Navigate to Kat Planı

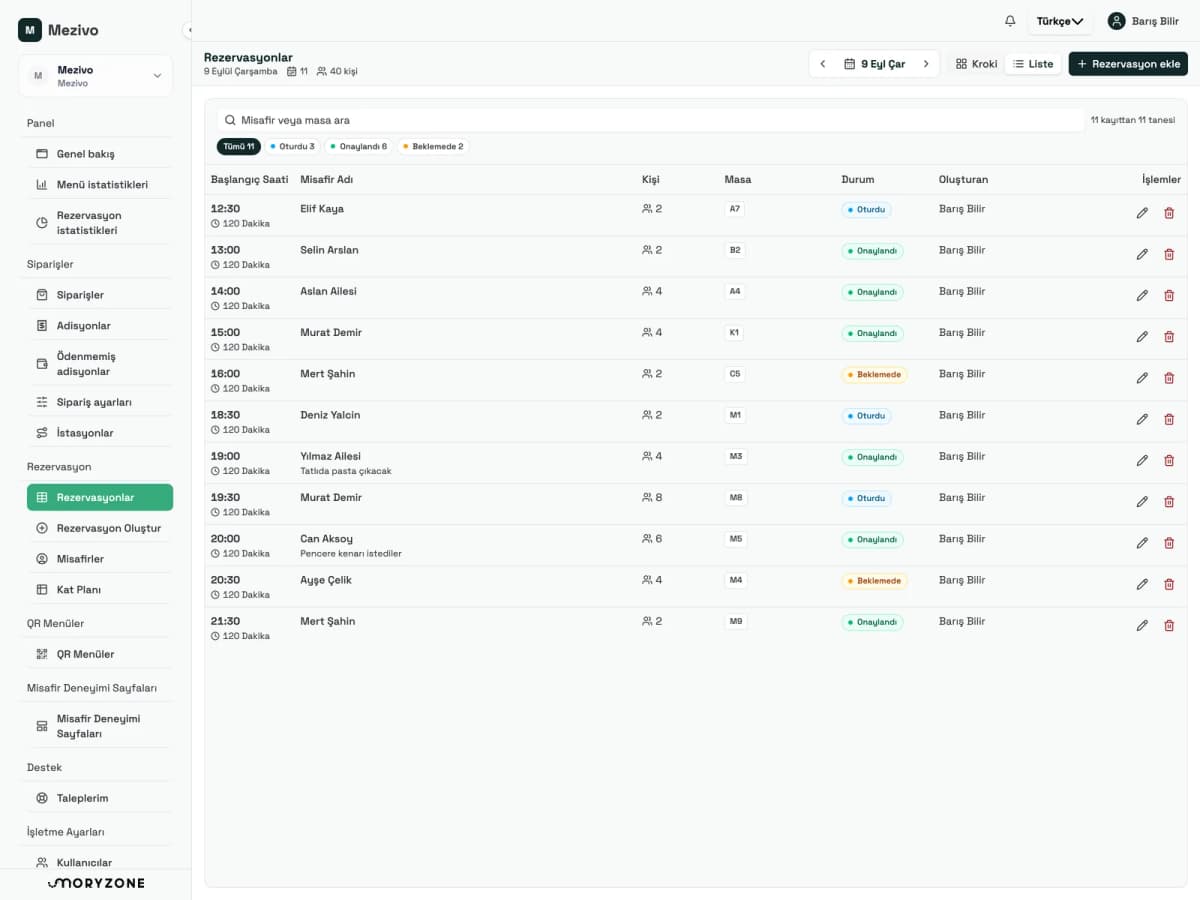[99, 590]
